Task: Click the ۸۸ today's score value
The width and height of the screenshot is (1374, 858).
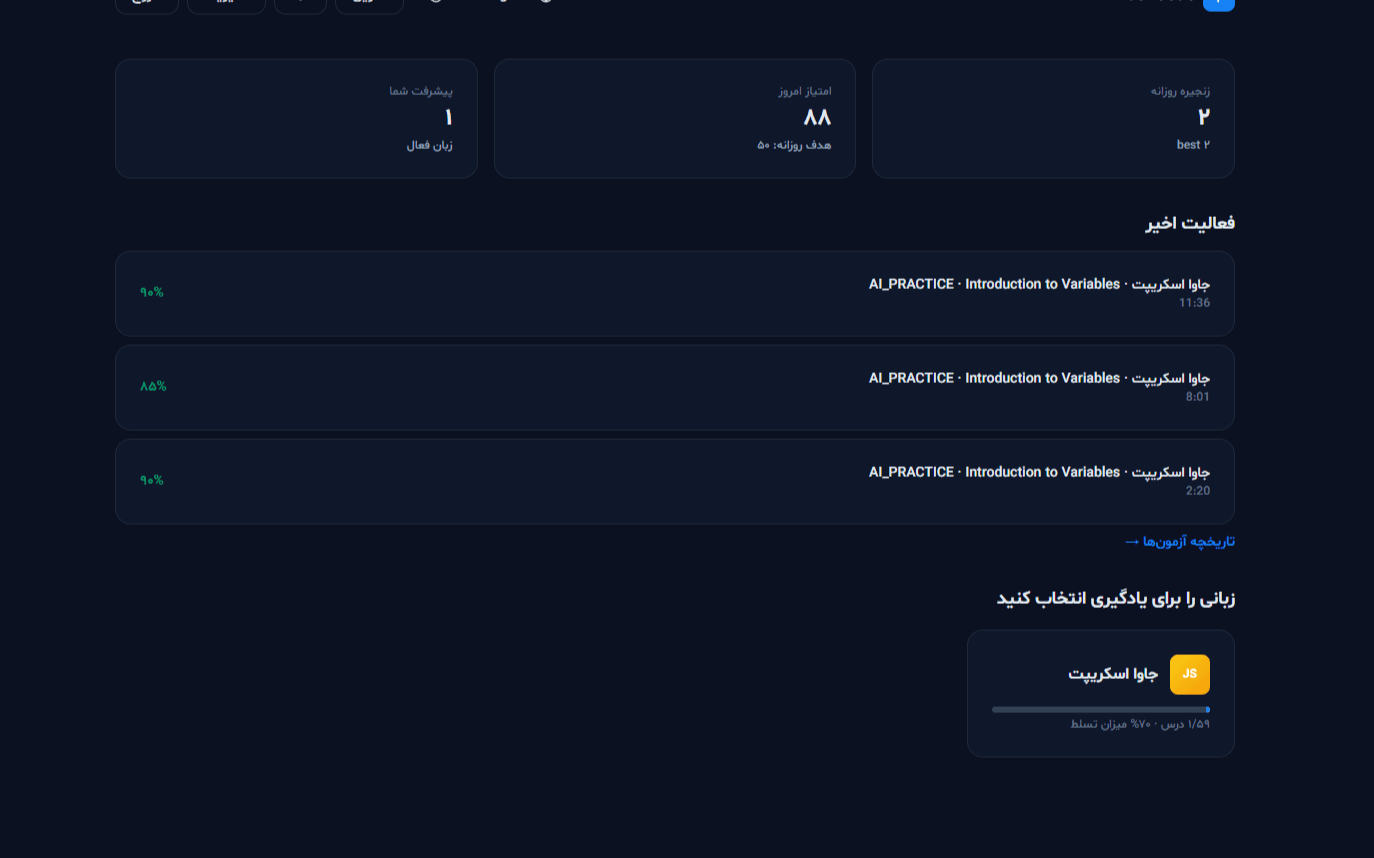Action: coord(817,117)
